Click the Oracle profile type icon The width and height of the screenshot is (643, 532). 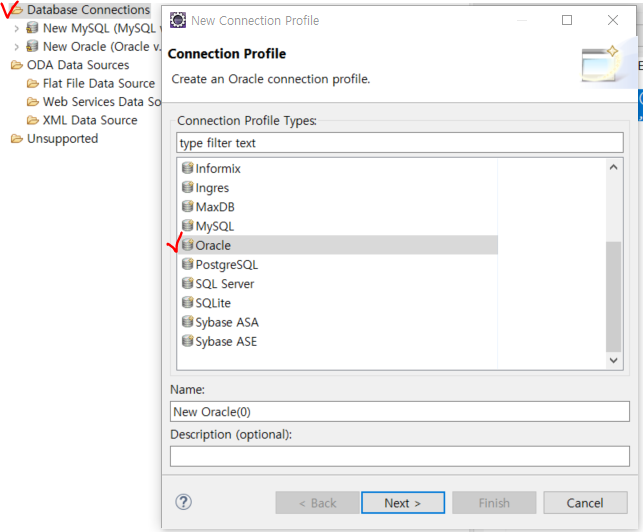(187, 245)
